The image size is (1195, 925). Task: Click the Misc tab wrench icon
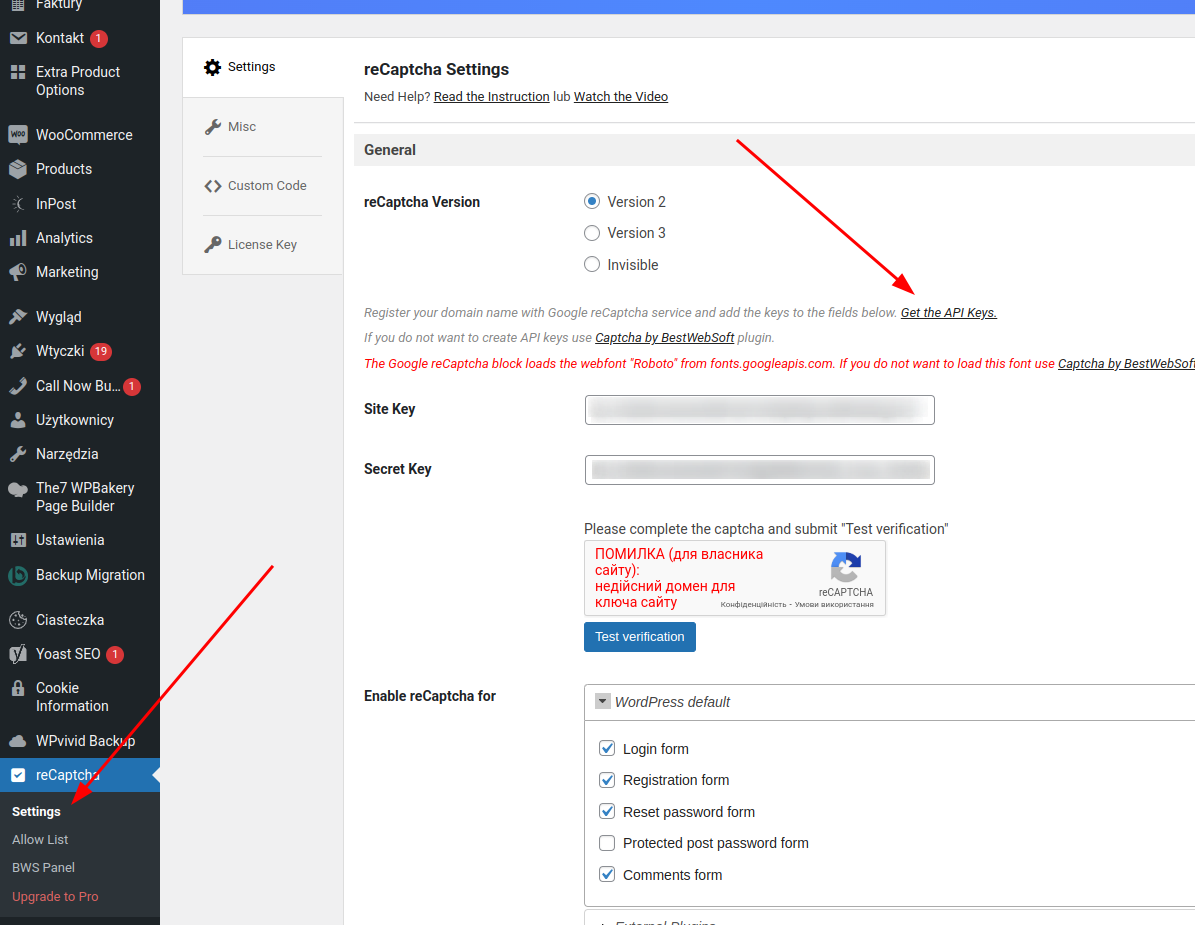coord(213,126)
